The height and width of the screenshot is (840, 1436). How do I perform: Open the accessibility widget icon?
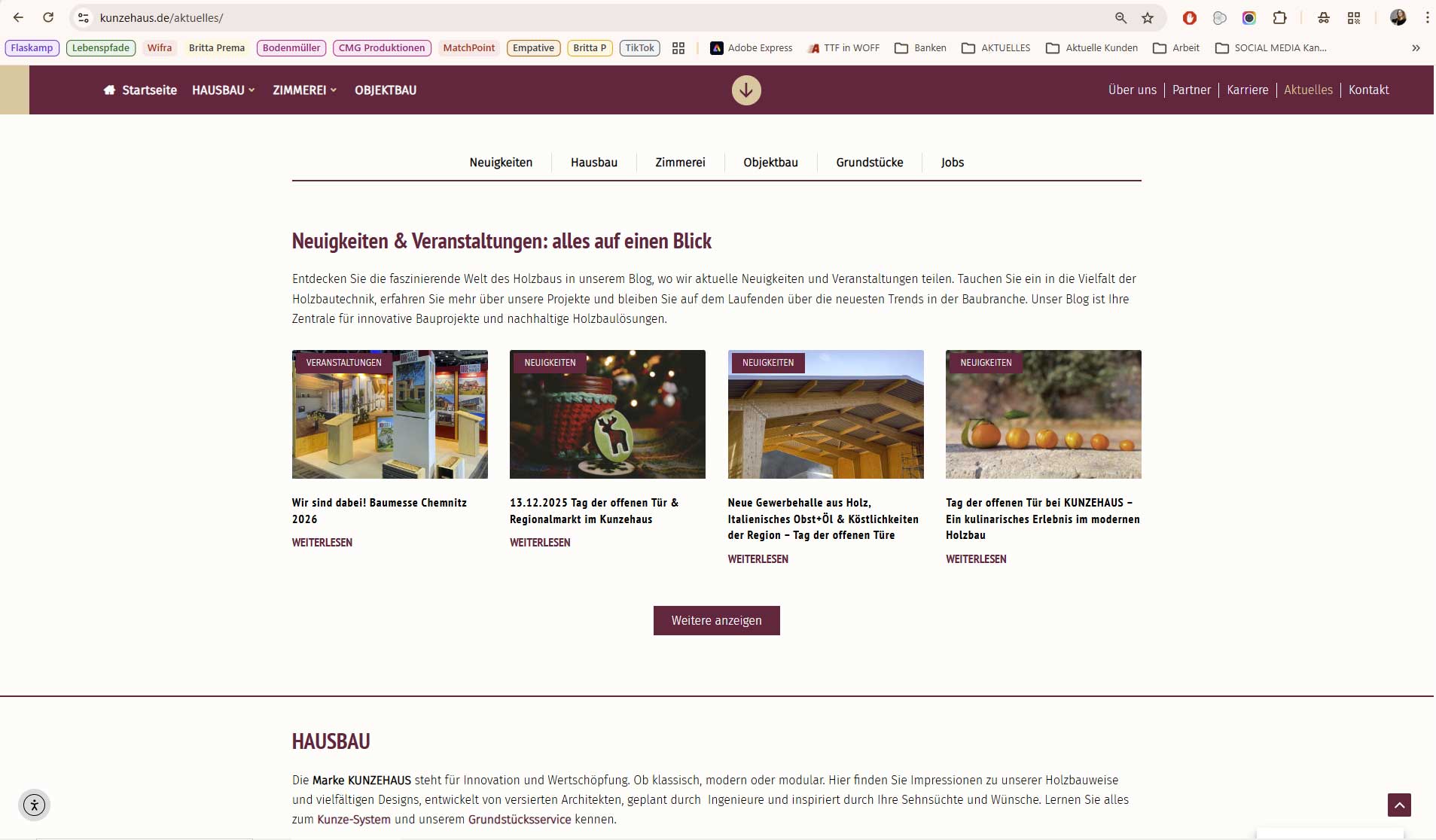pyautogui.click(x=35, y=805)
